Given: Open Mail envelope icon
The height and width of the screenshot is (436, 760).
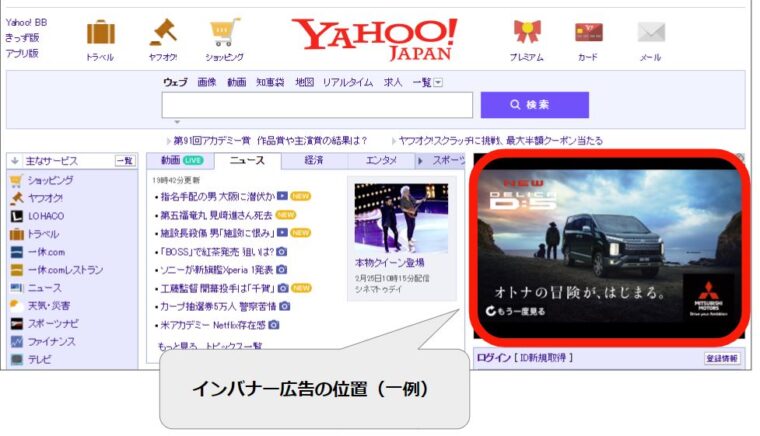Looking at the screenshot, I should [x=650, y=33].
